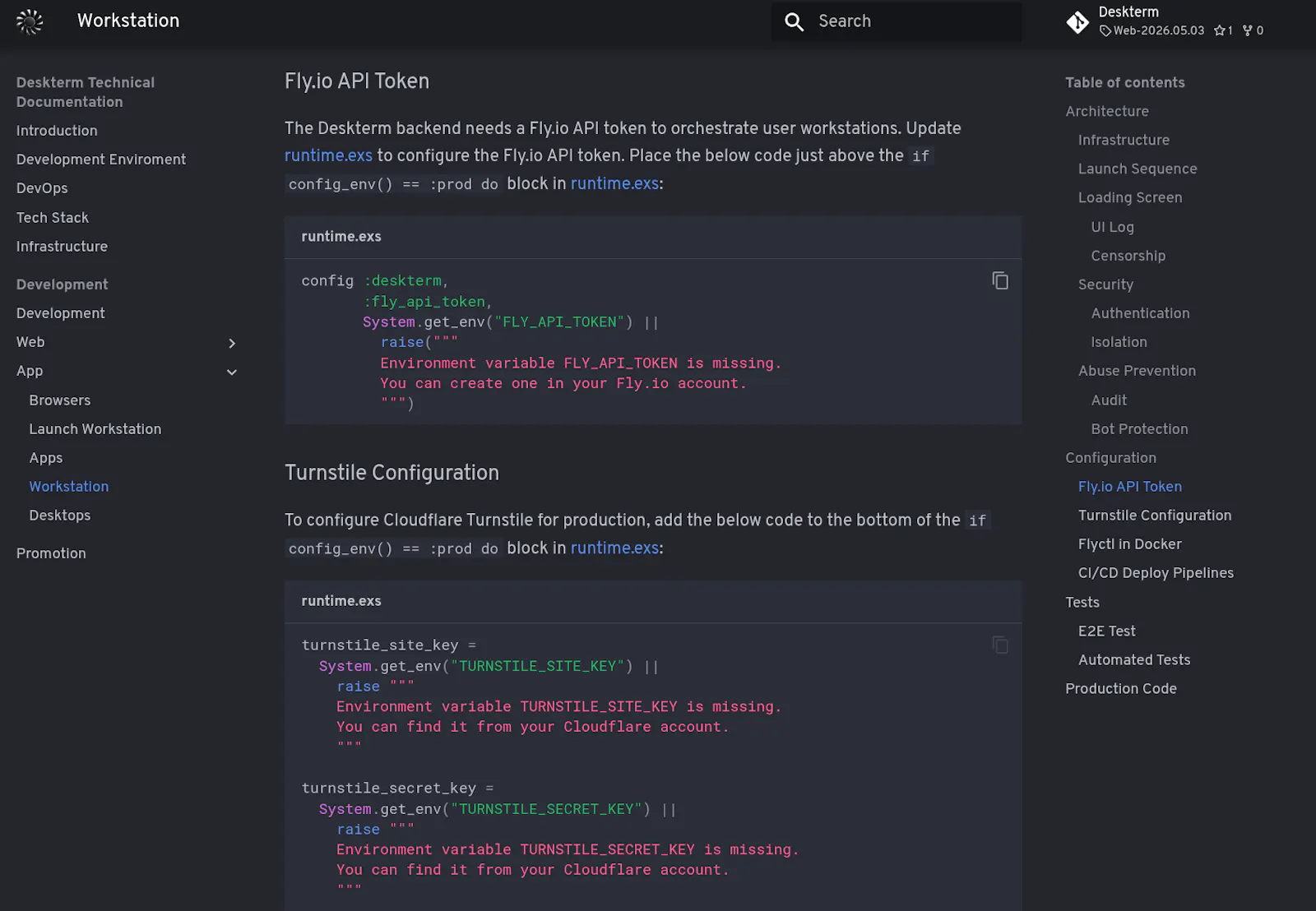Jump to Turnstile Configuration in table of contents
1316x911 pixels.
coord(1155,516)
